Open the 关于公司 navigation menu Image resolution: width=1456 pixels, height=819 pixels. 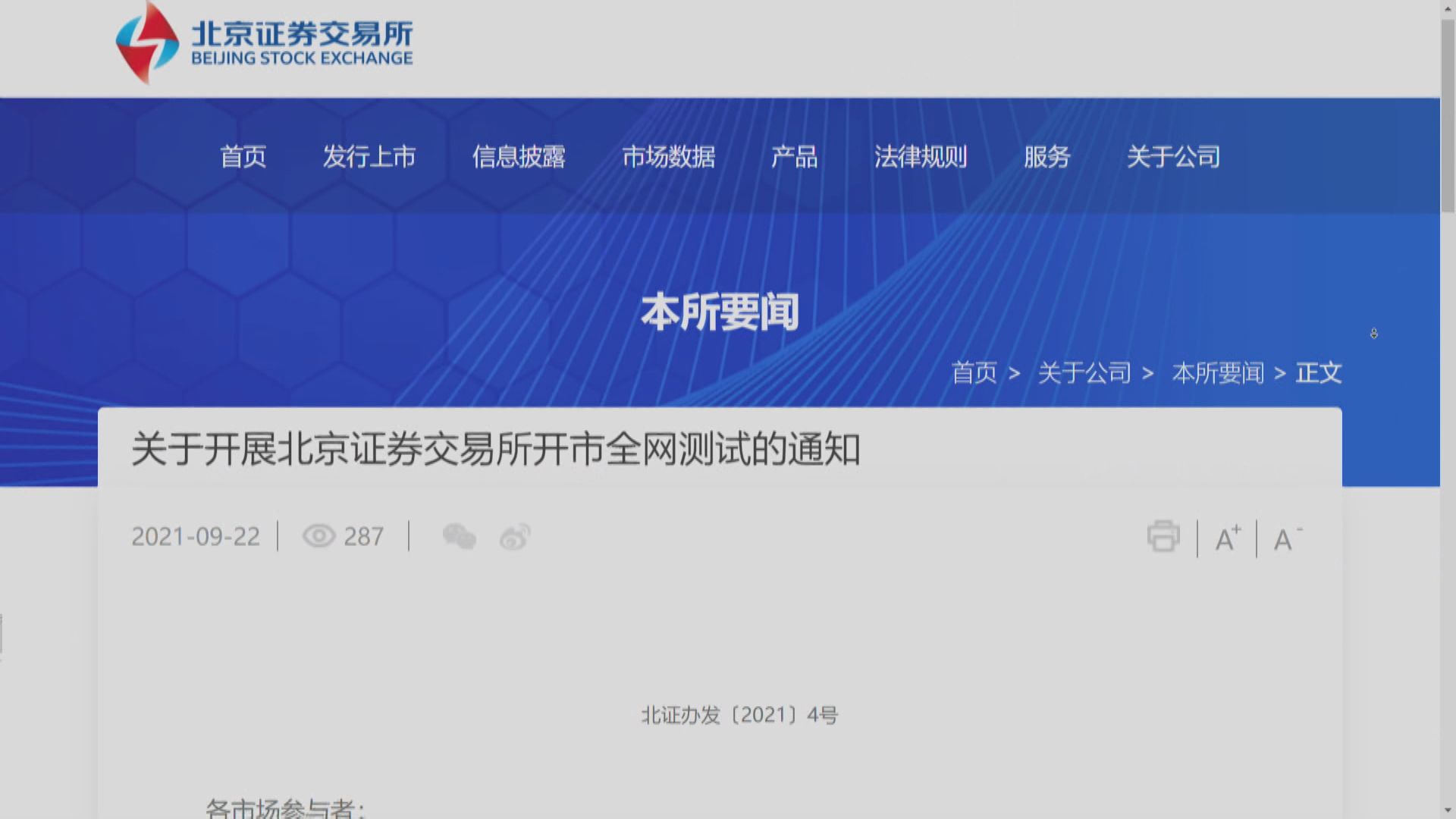1172,157
